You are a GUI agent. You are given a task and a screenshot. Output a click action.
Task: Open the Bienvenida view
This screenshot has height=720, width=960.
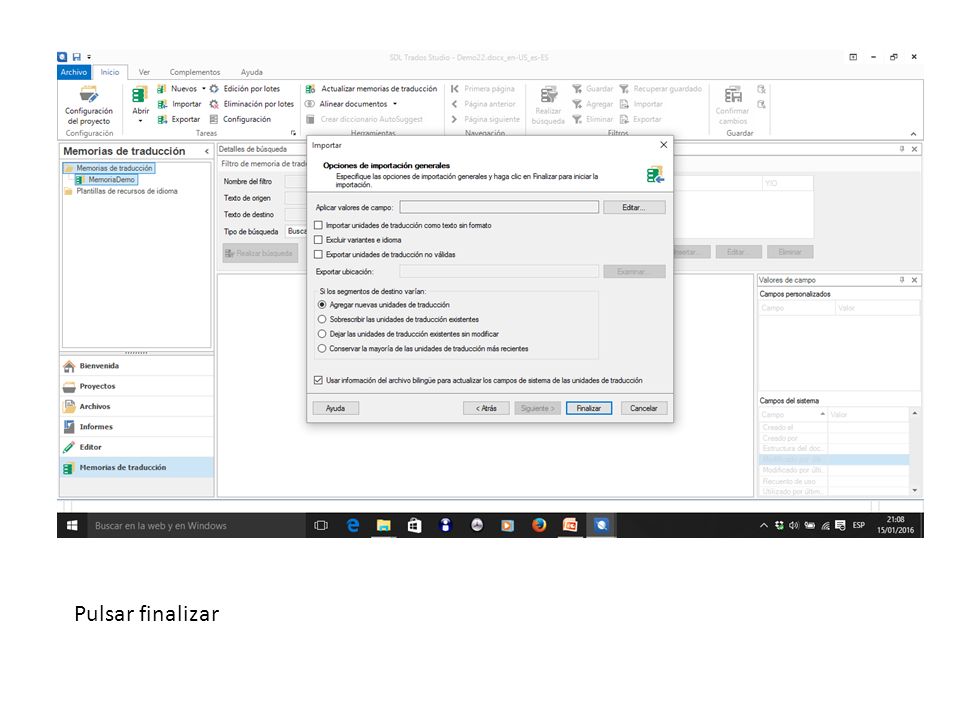coord(137,366)
